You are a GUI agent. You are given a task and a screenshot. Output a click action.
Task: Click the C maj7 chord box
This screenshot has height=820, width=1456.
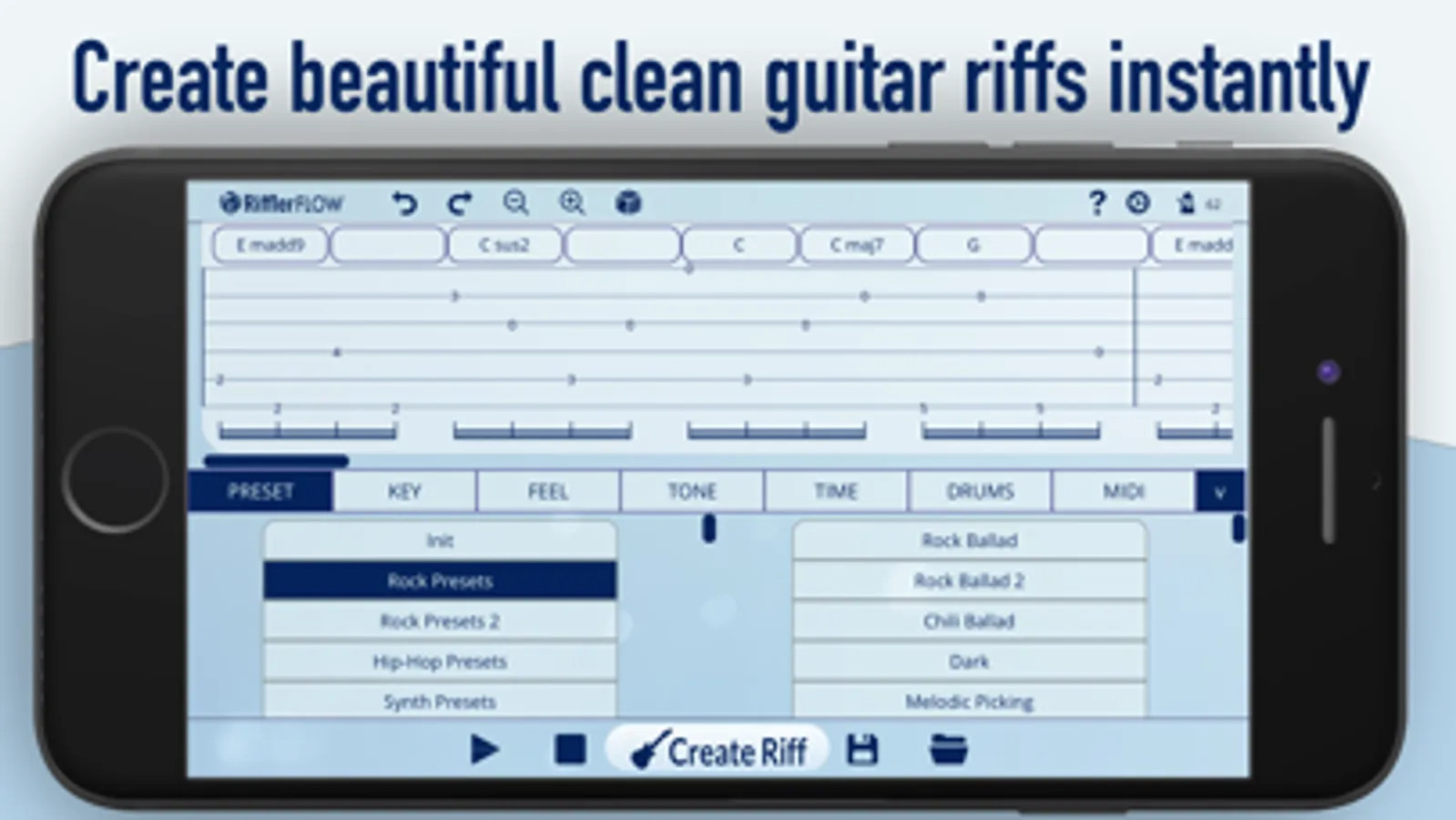pyautogui.click(x=856, y=245)
